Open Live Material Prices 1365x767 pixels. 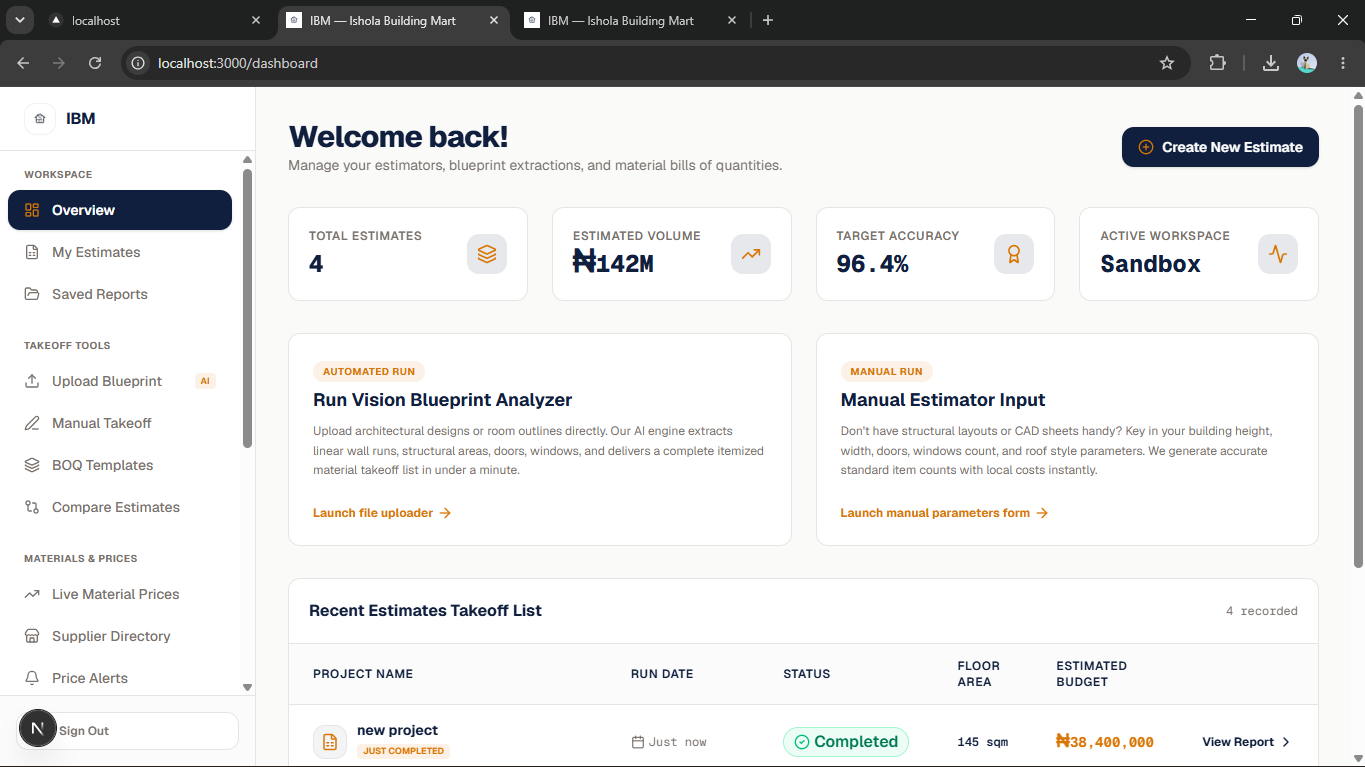[120, 594]
